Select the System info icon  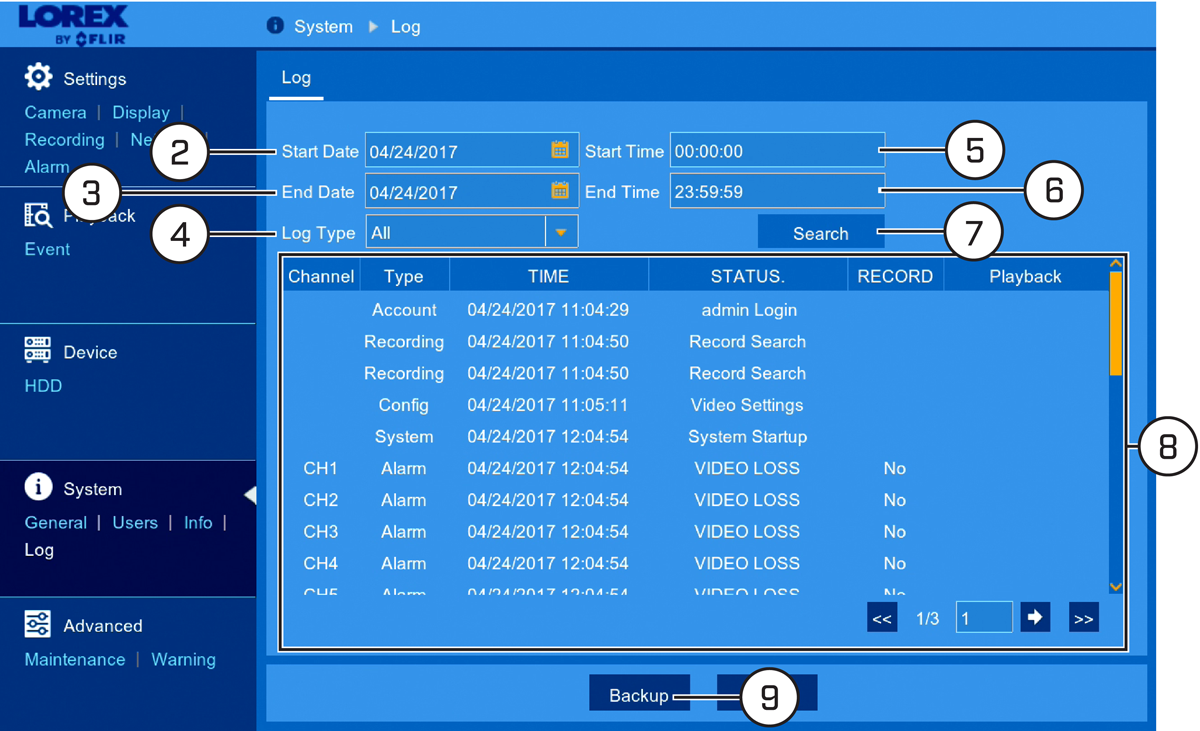coord(38,487)
